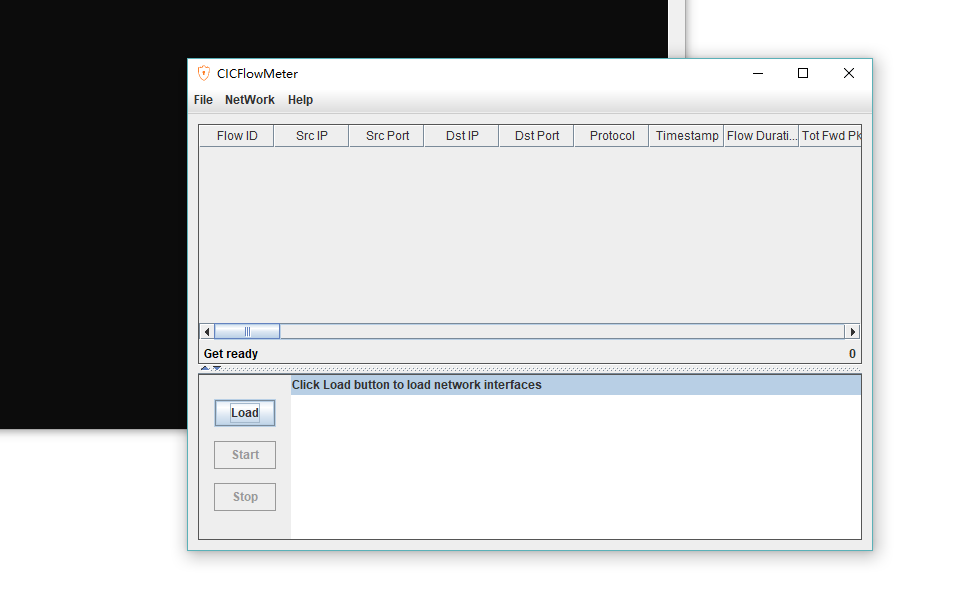The width and height of the screenshot is (980, 602).
Task: Click the Load button
Action: 244,412
